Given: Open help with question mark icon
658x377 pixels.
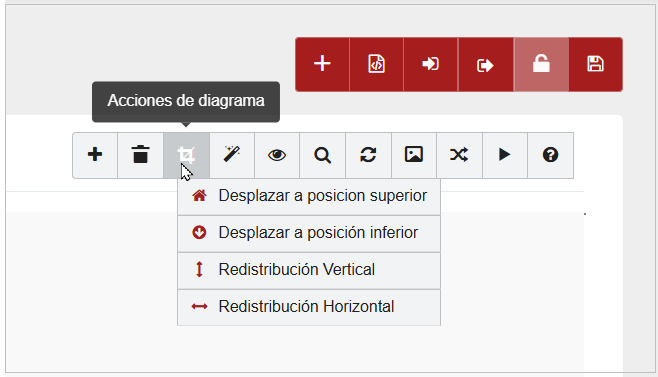Looking at the screenshot, I should pos(550,155).
